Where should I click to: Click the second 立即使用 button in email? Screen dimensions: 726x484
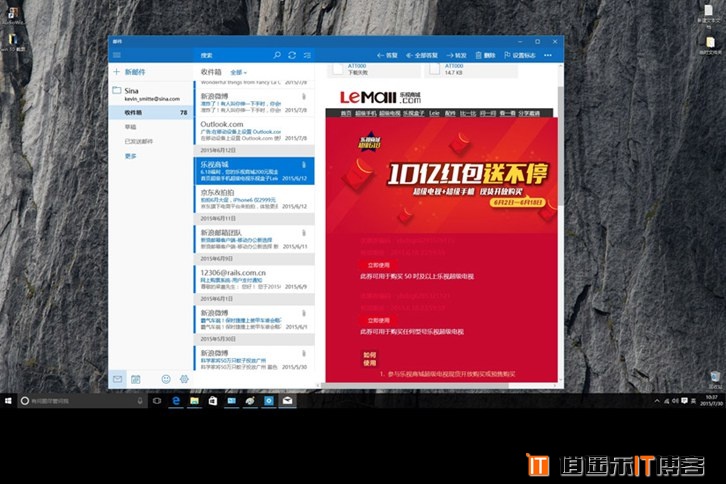[378, 321]
